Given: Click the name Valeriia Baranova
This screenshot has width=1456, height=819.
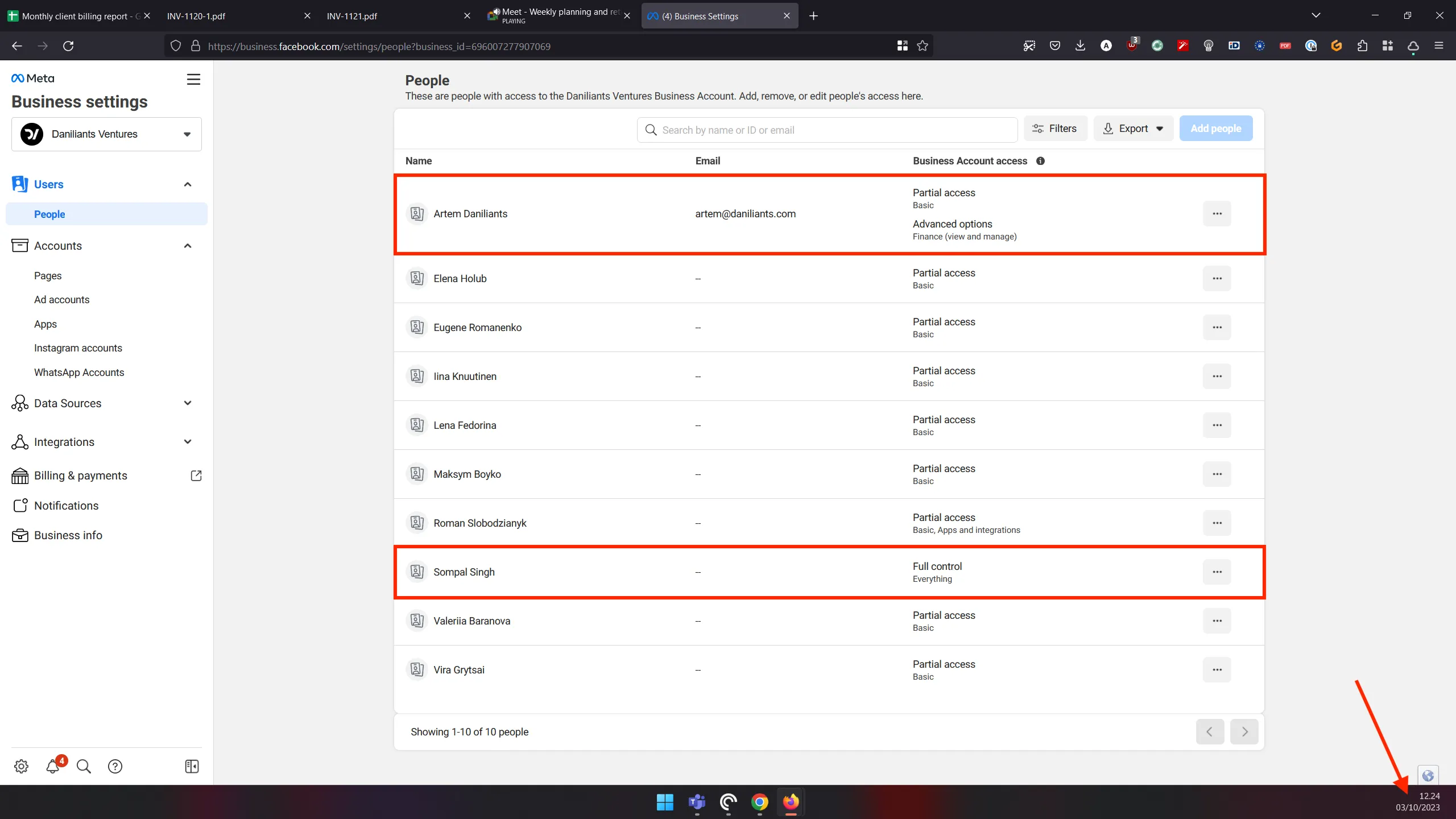Looking at the screenshot, I should pos(471,621).
